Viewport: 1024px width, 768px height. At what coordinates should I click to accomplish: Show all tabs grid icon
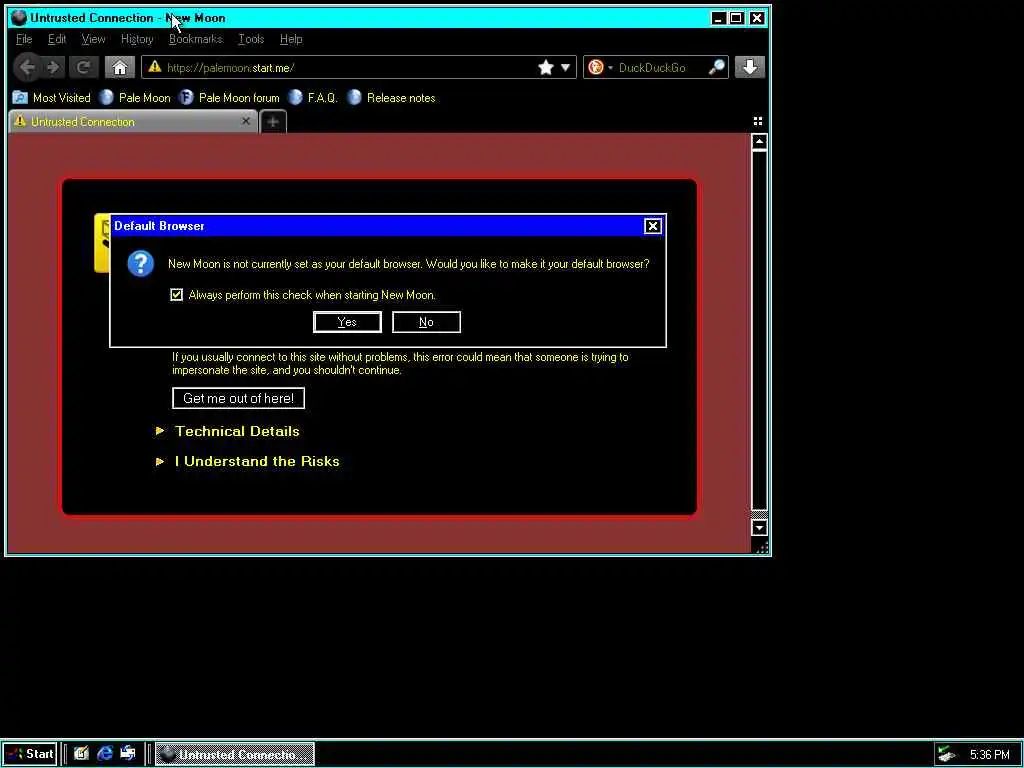[x=758, y=121]
